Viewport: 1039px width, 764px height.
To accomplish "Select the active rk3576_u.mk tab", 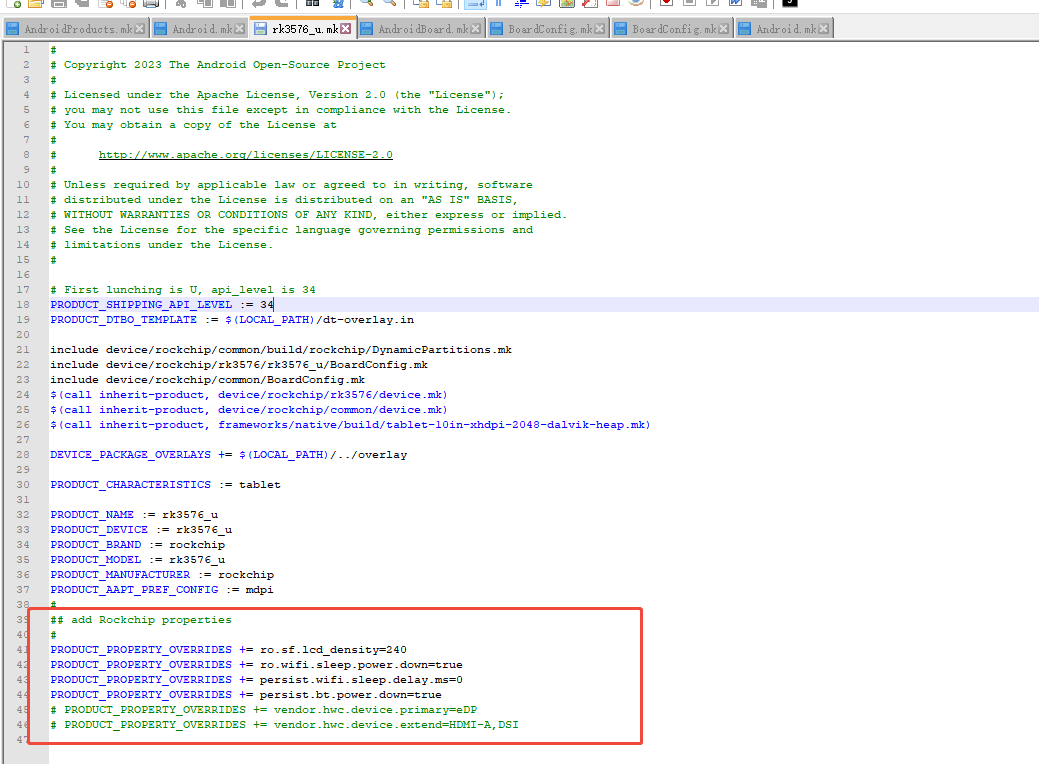I will point(303,29).
